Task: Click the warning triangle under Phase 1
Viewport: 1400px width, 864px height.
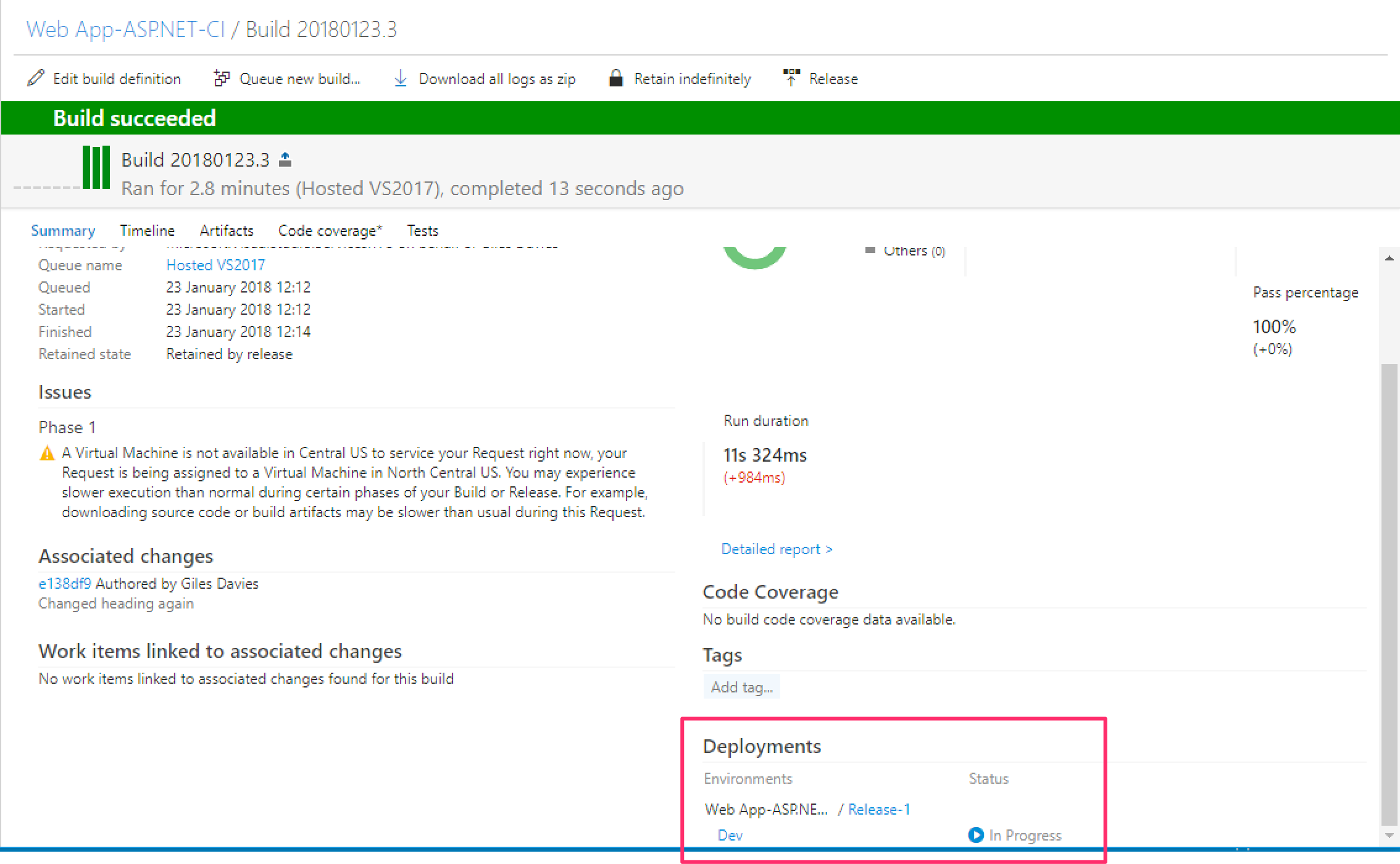Action: pos(47,454)
